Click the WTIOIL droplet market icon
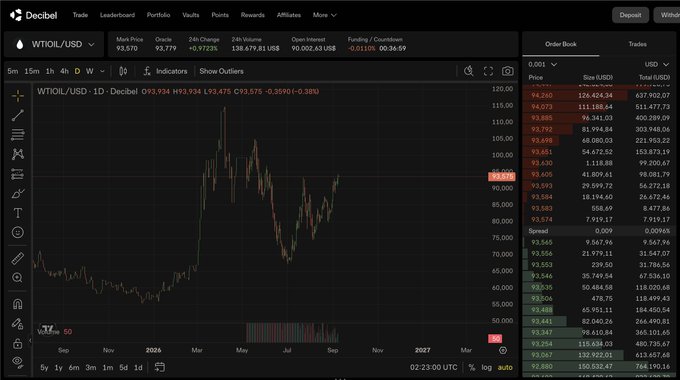 click(x=20, y=44)
